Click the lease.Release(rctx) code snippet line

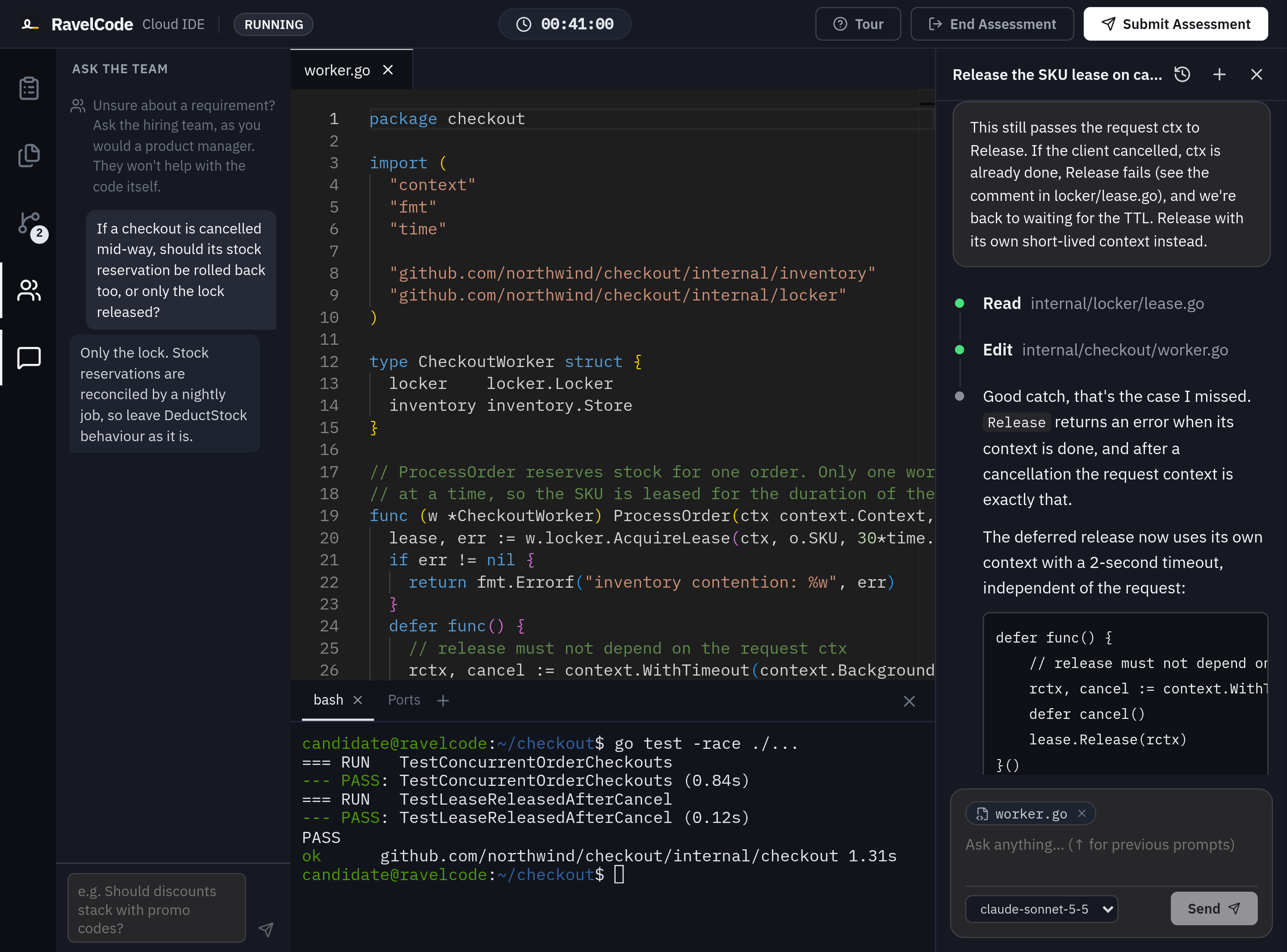[x=1108, y=739]
